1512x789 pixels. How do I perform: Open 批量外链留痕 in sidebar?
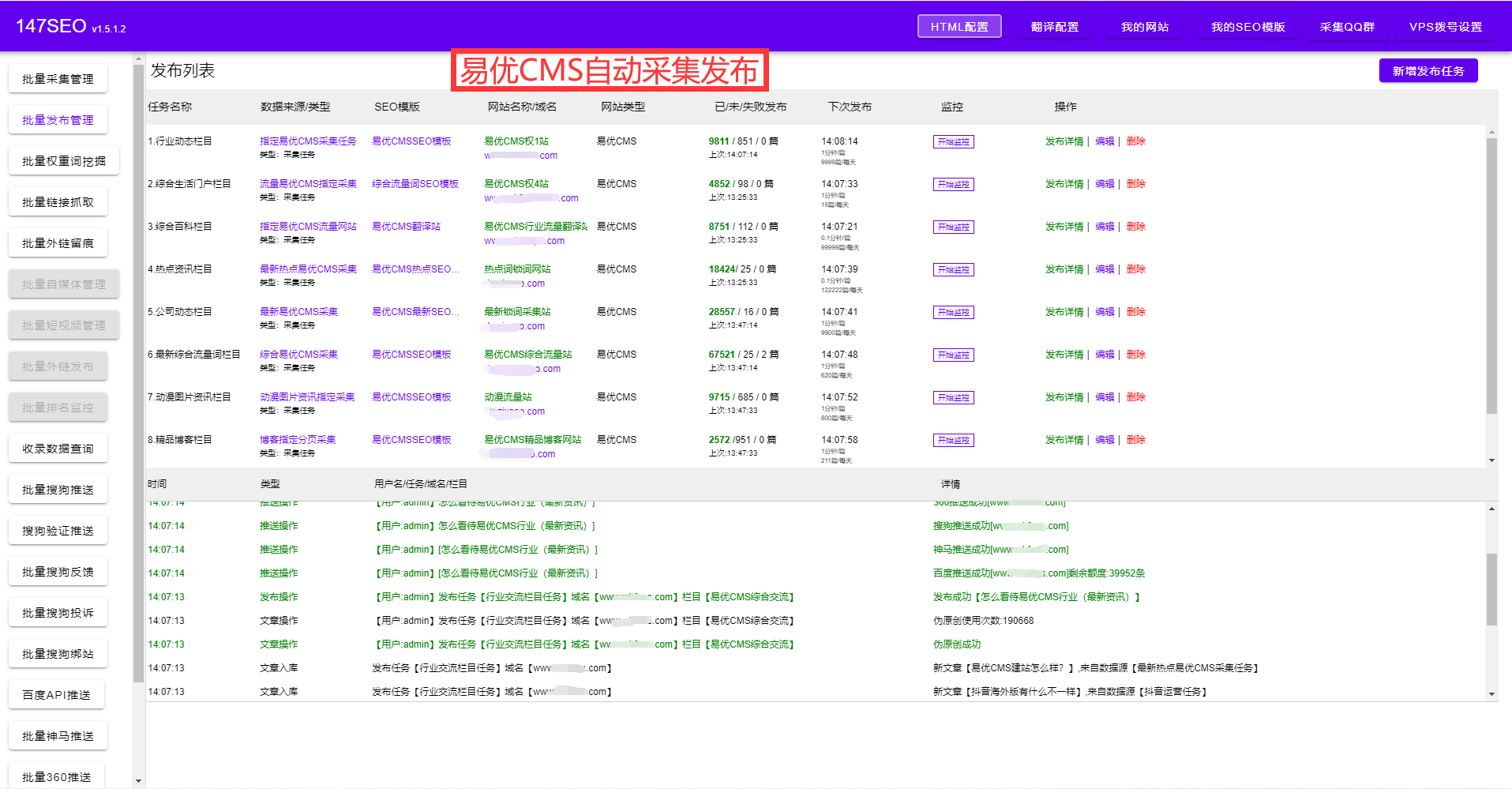[58, 243]
